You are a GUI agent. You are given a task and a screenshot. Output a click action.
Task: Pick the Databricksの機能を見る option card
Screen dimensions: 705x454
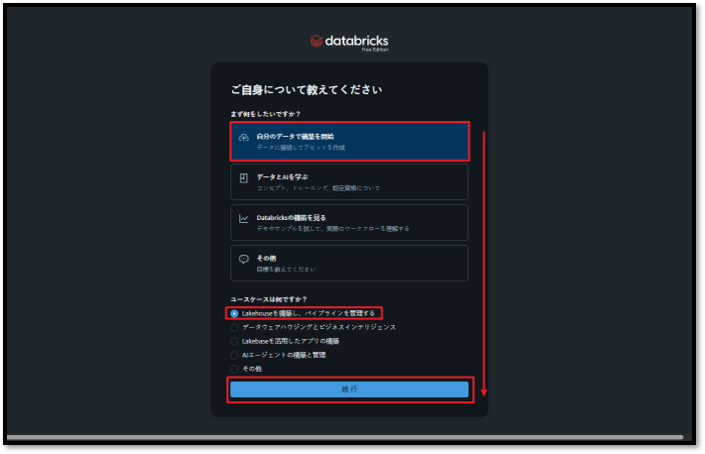pyautogui.click(x=349, y=222)
